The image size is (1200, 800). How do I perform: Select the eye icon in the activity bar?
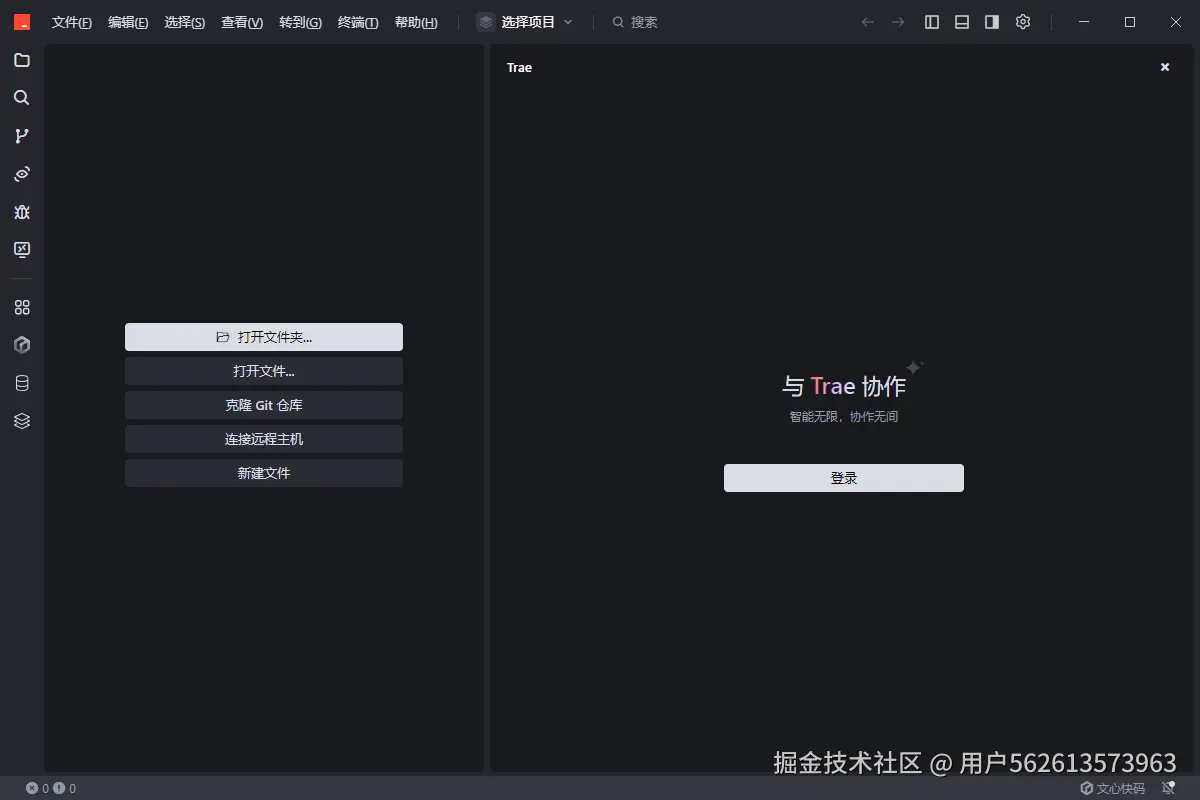click(22, 174)
